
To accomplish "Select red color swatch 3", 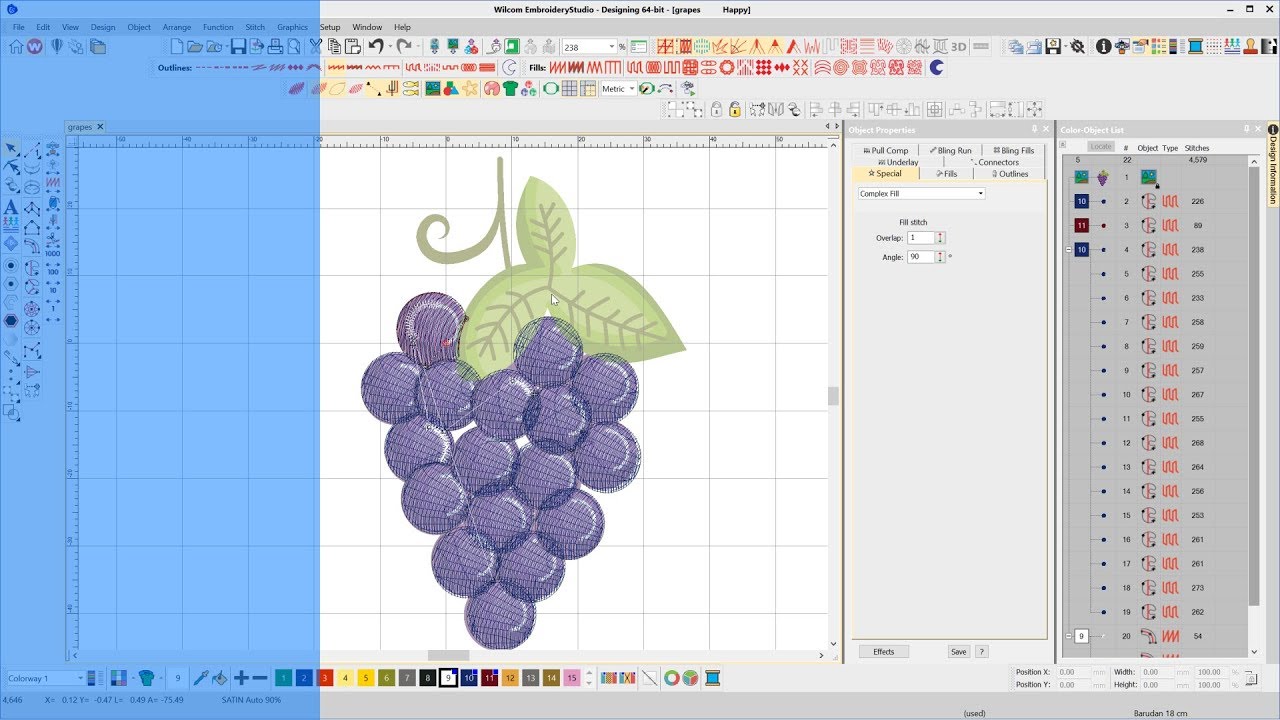I will point(325,678).
